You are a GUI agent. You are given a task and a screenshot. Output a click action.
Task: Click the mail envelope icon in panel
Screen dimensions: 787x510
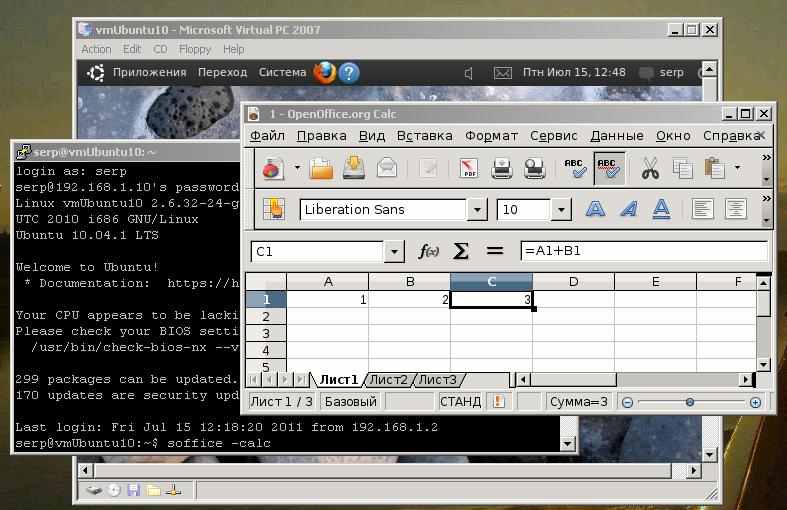pos(502,73)
